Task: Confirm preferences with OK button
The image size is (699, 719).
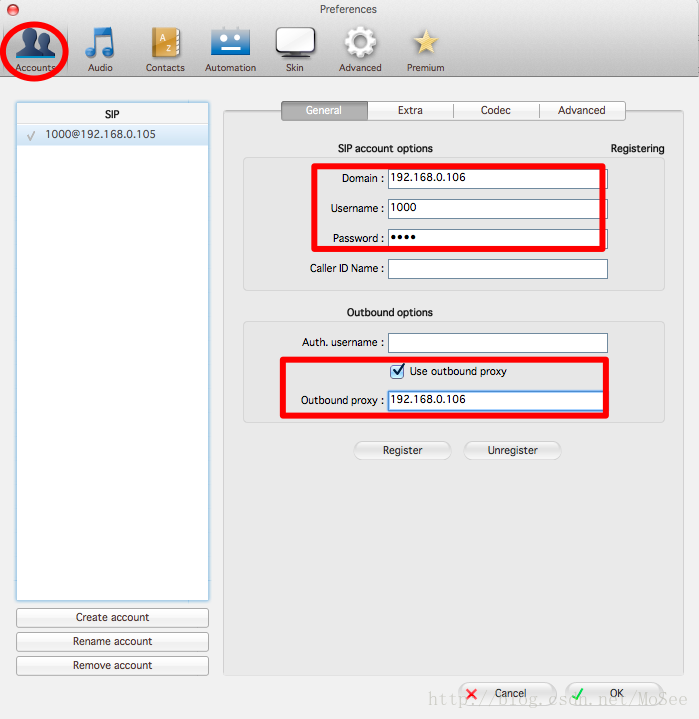Action: point(614,693)
